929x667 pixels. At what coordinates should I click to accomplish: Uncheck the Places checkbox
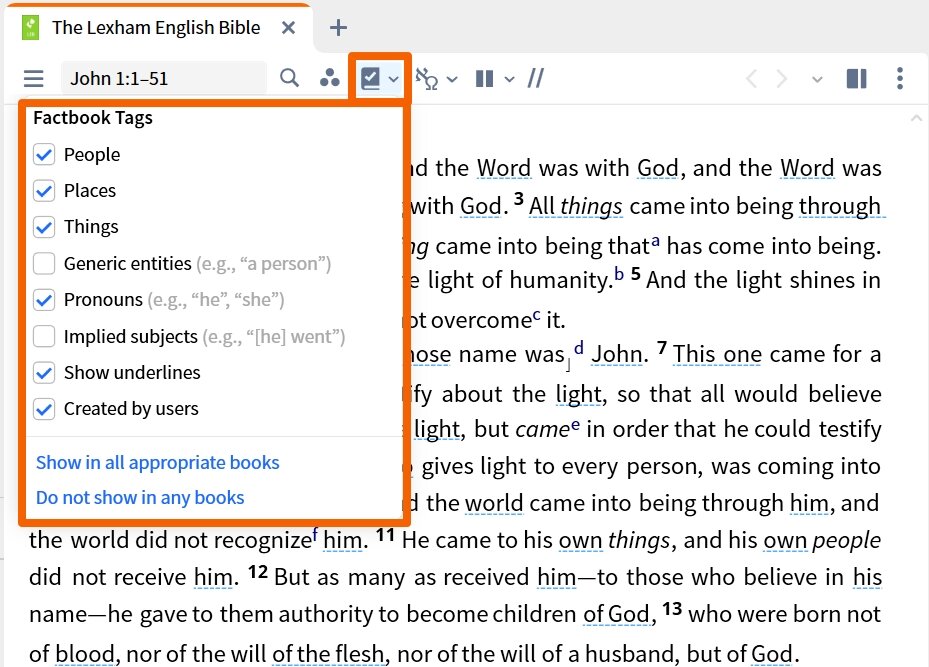(x=44, y=191)
